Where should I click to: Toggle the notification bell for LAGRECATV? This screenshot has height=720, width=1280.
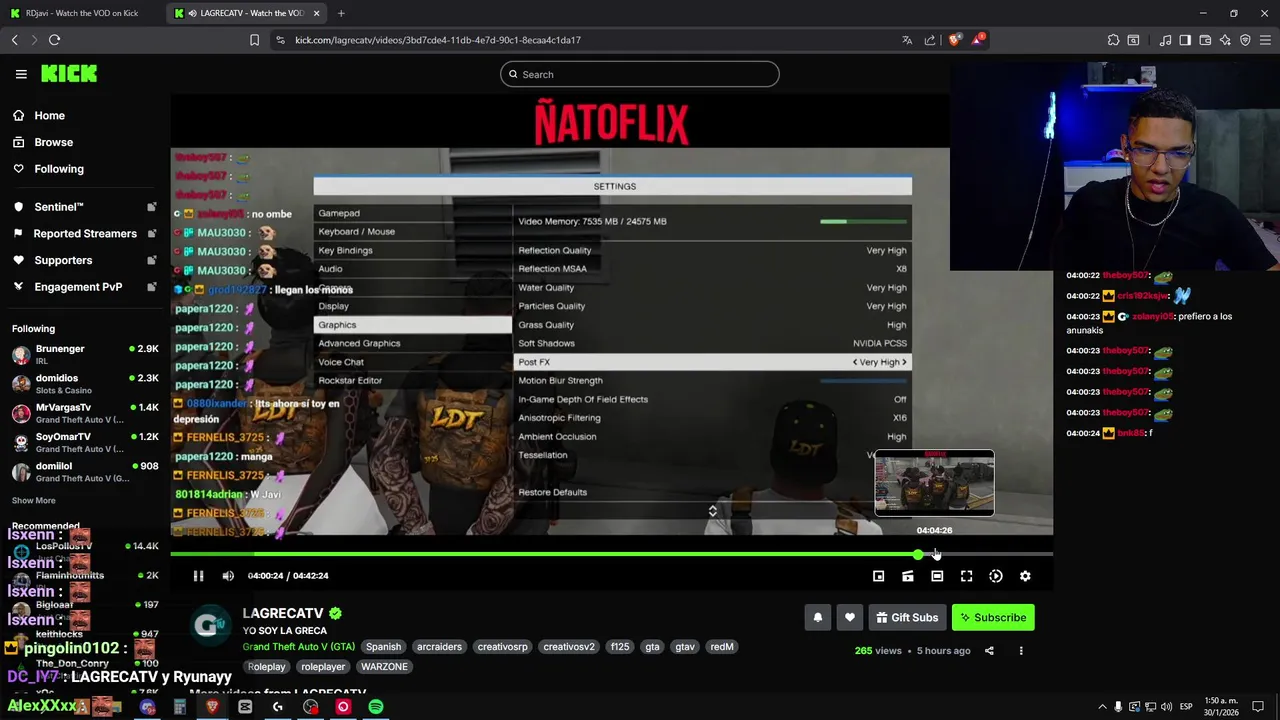pos(817,618)
